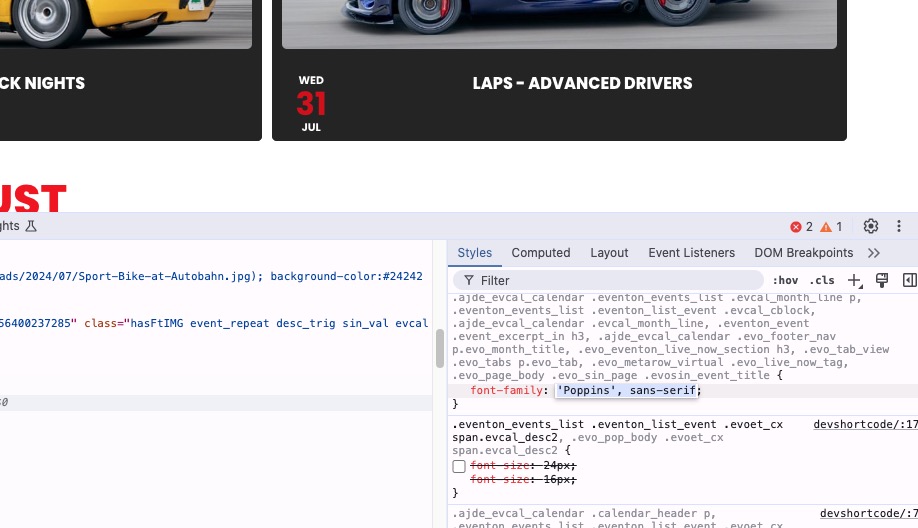Click the CK NIGHTS event title
Screen dimensions: 918x528
click(x=43, y=83)
